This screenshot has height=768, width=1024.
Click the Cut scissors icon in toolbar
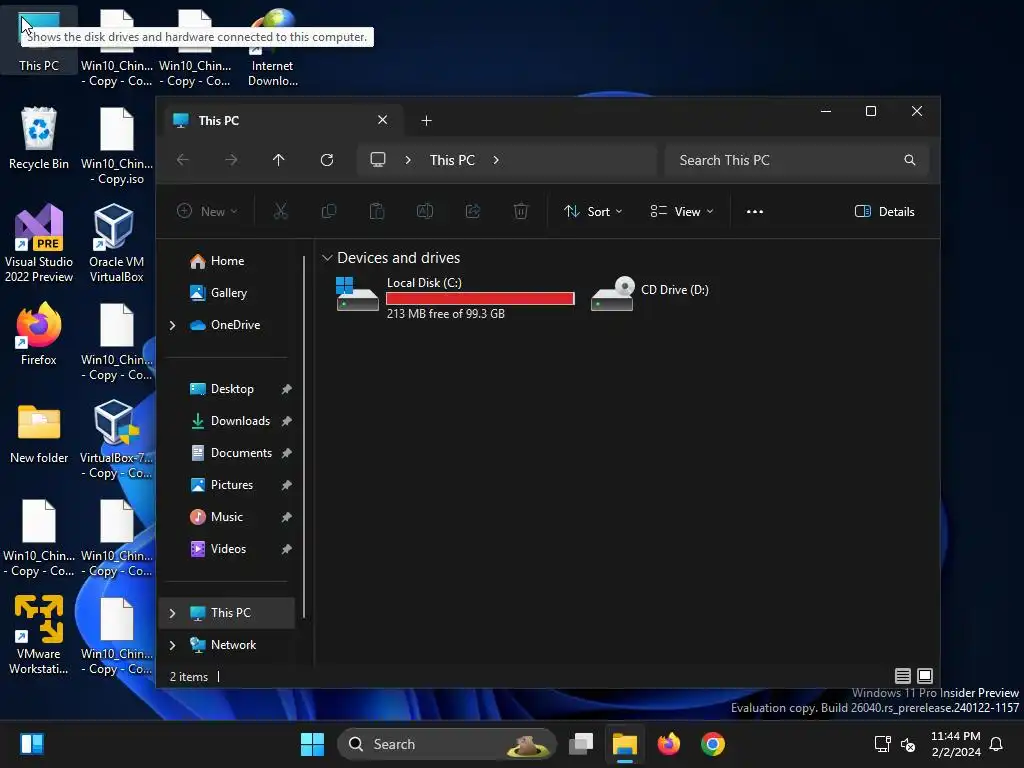tap(280, 211)
